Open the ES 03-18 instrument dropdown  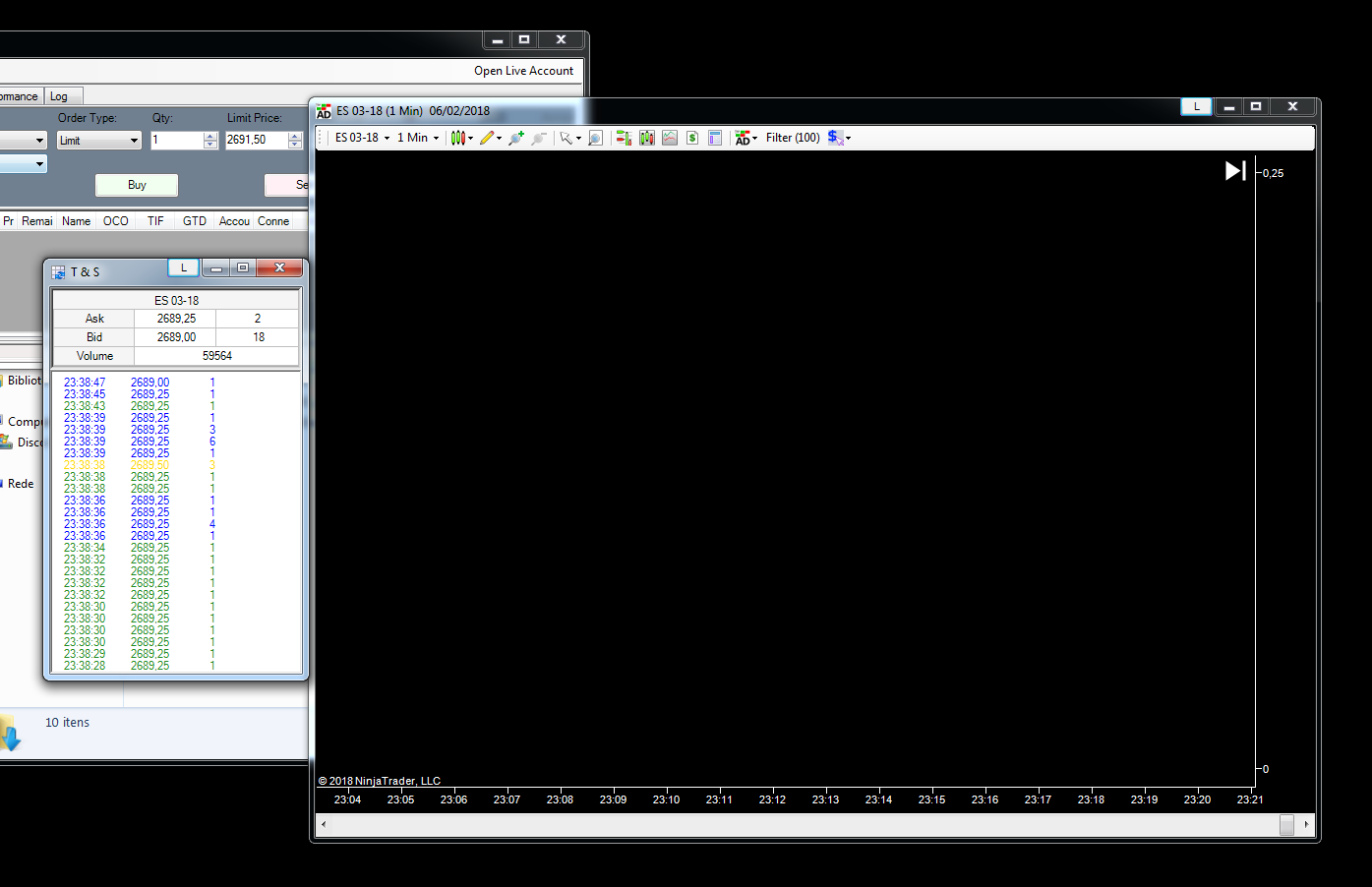[x=362, y=138]
